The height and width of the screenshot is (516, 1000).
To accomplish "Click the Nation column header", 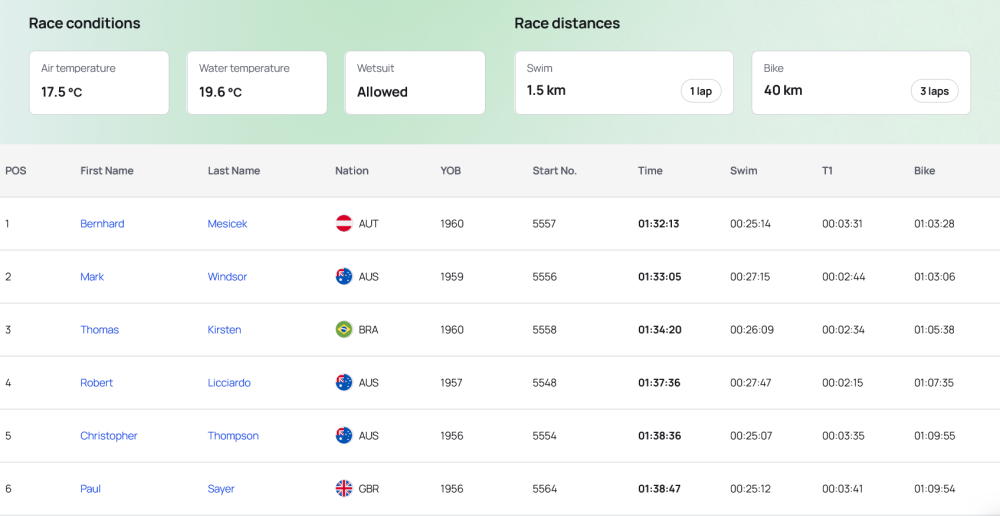I will [x=352, y=171].
